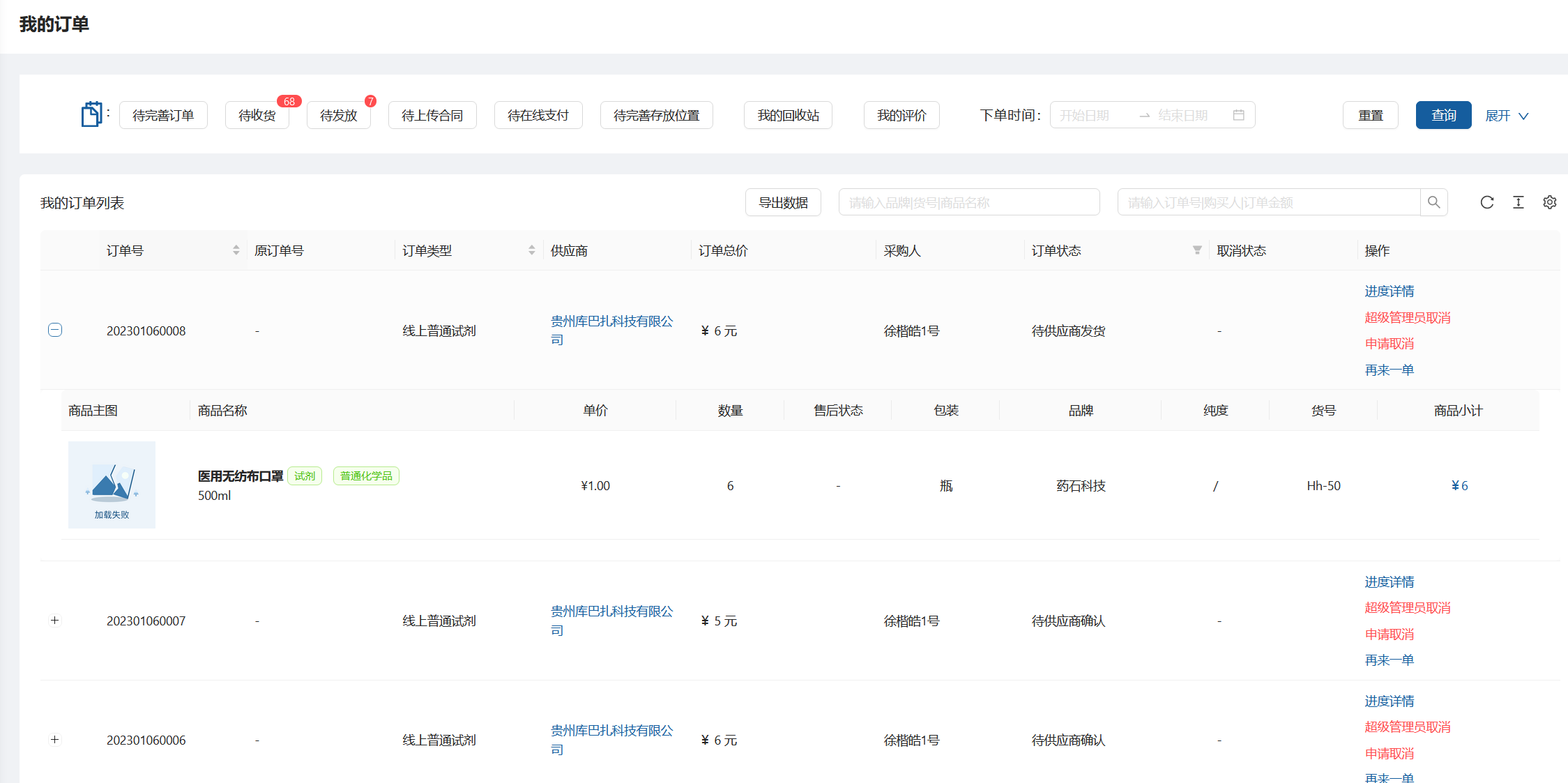Click subtotal ¥6 in product row
The height and width of the screenshot is (783, 1568).
coord(1459,486)
